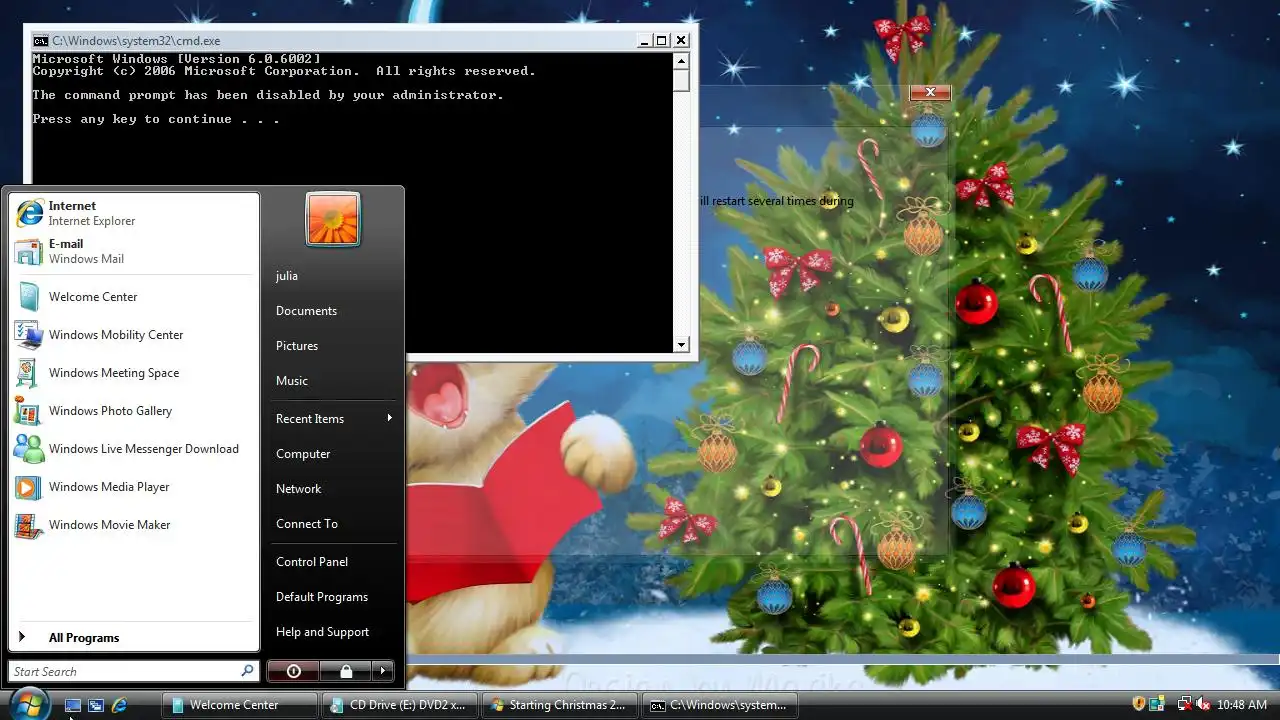Click the Start orb button
1280x720 pixels.
[30, 703]
